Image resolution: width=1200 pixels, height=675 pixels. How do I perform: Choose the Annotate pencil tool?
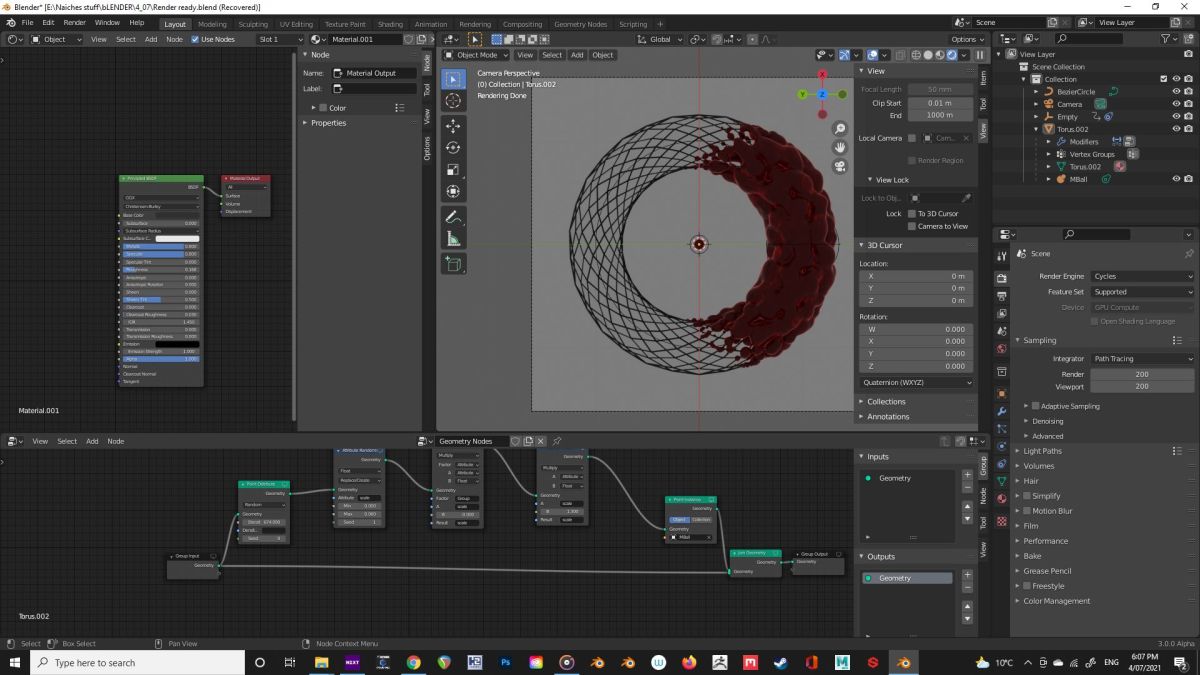click(453, 217)
